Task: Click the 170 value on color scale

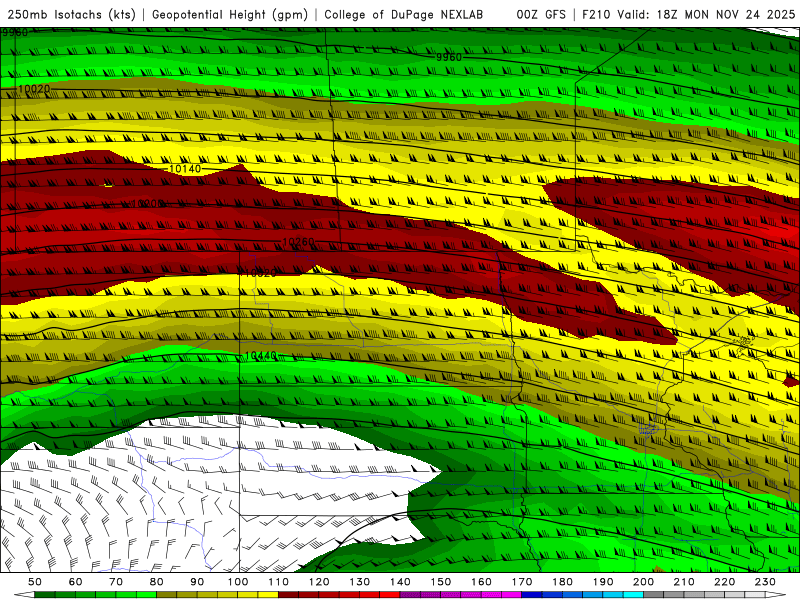Action: tap(522, 582)
